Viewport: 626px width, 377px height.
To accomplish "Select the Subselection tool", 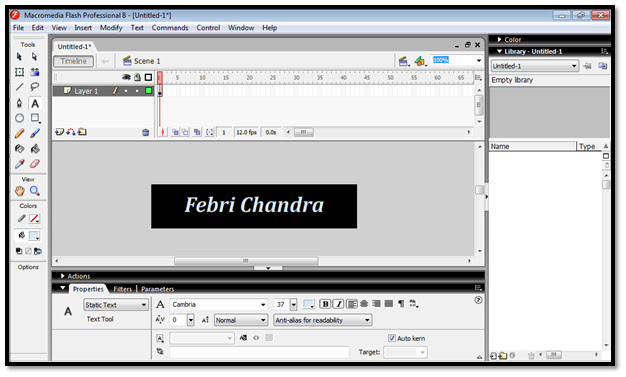I will tap(35, 57).
